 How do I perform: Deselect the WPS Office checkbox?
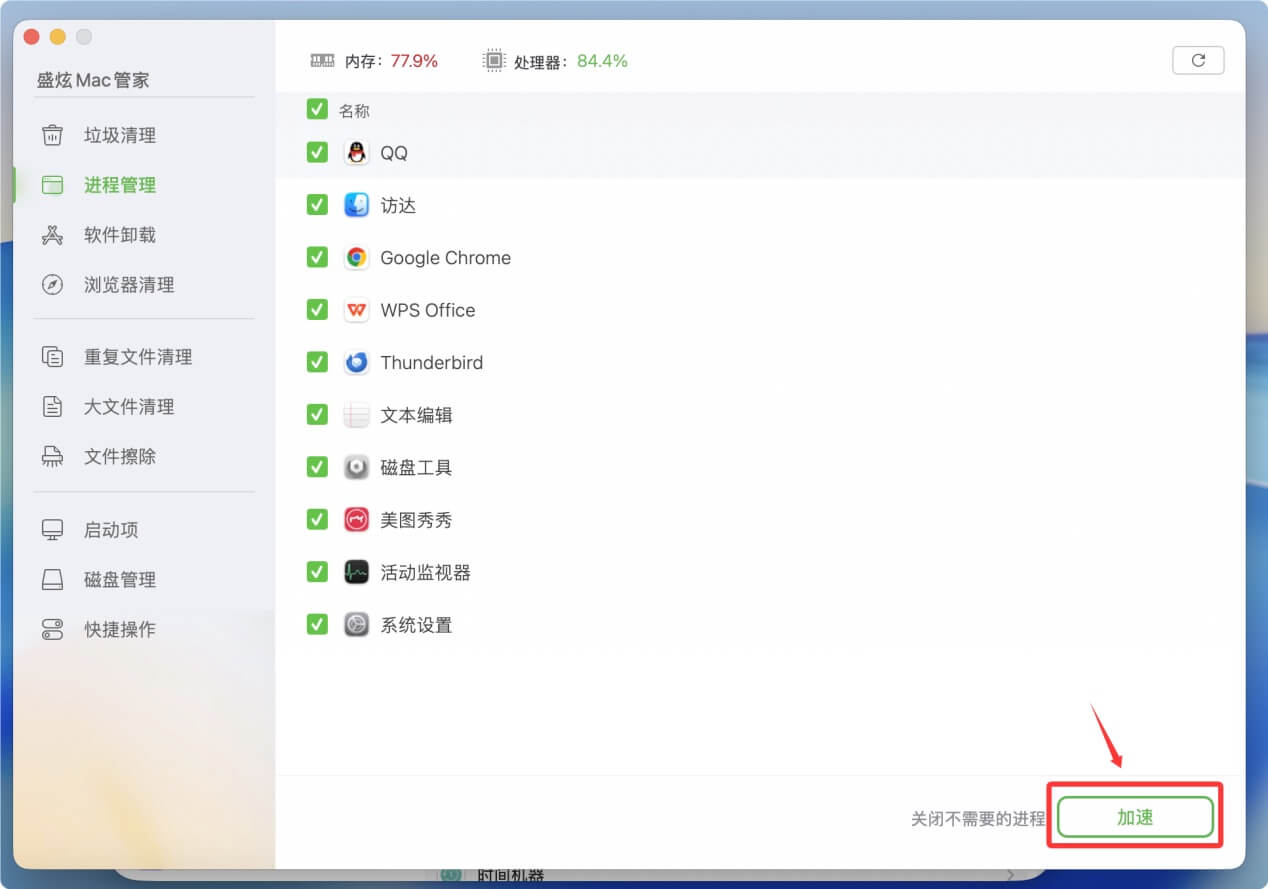point(316,310)
